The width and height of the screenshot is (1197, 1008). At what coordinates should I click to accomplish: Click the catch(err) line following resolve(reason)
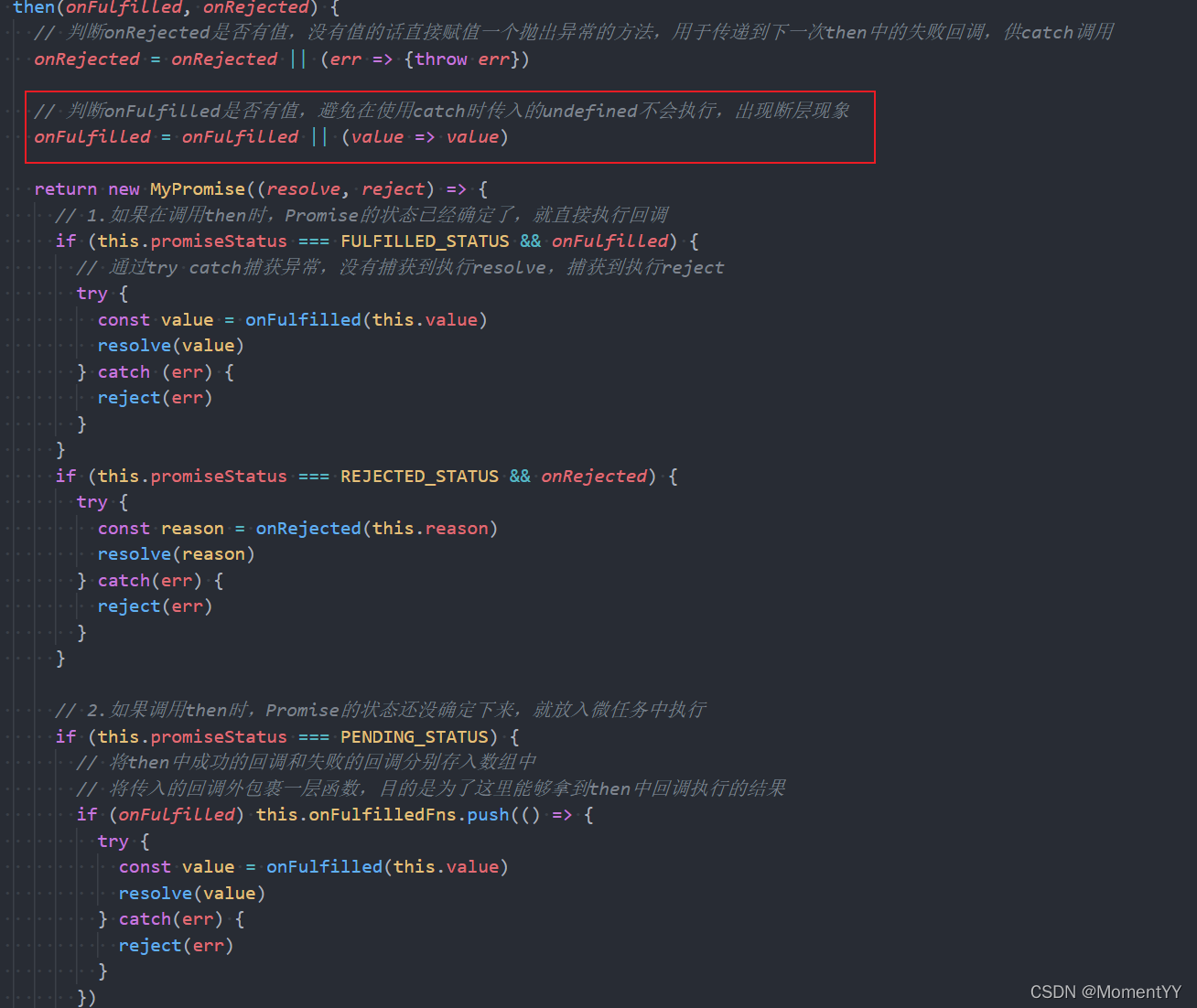[151, 581]
